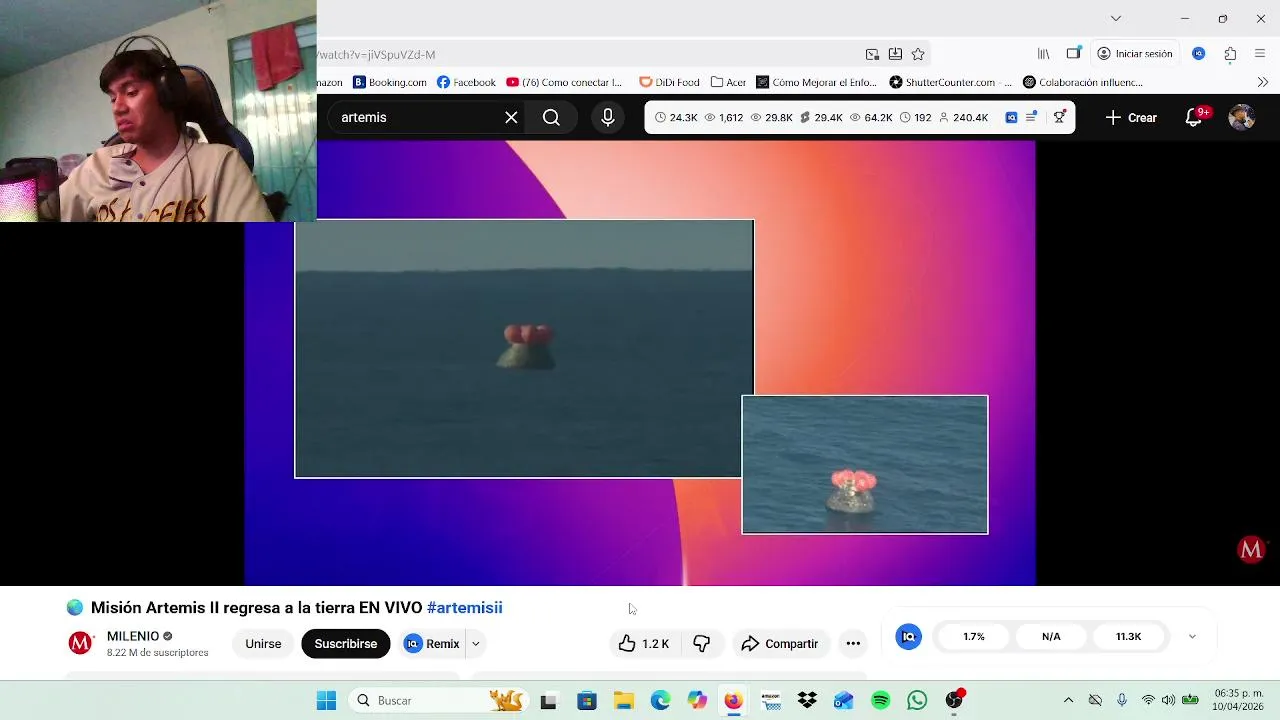Click the Crear button
The height and width of the screenshot is (720, 1280).
click(x=1131, y=118)
